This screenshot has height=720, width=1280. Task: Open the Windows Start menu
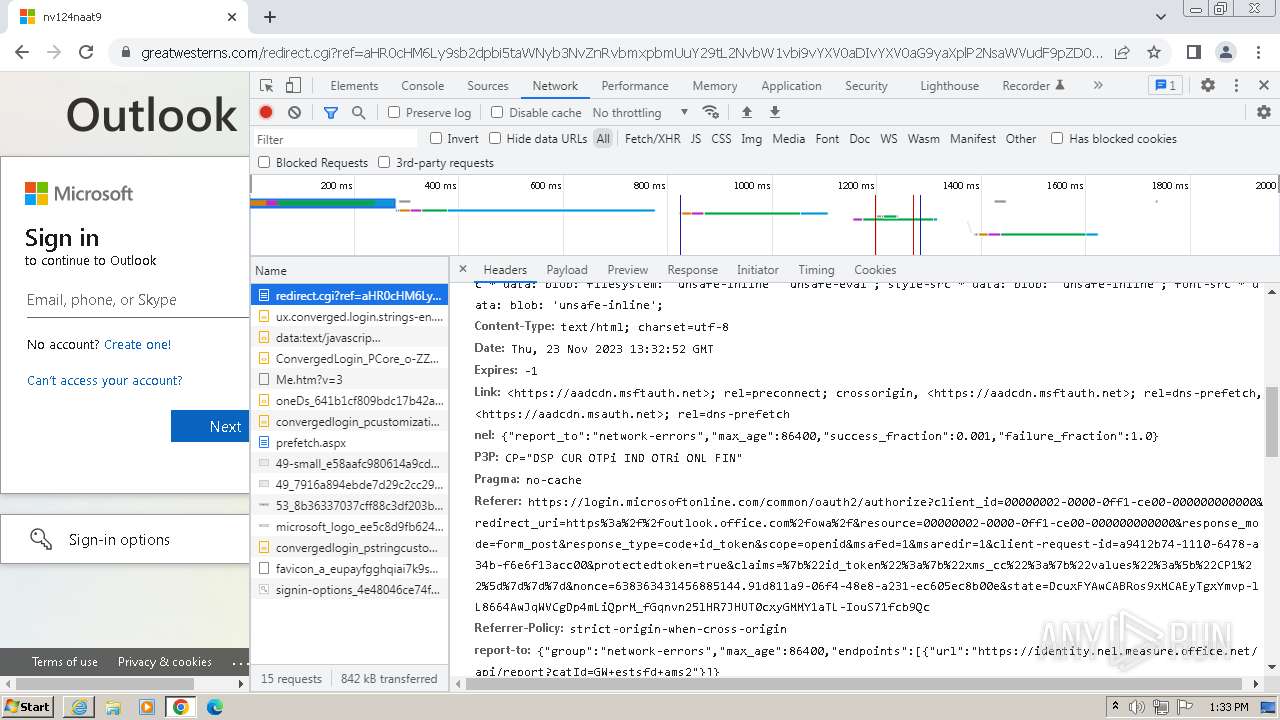28,706
